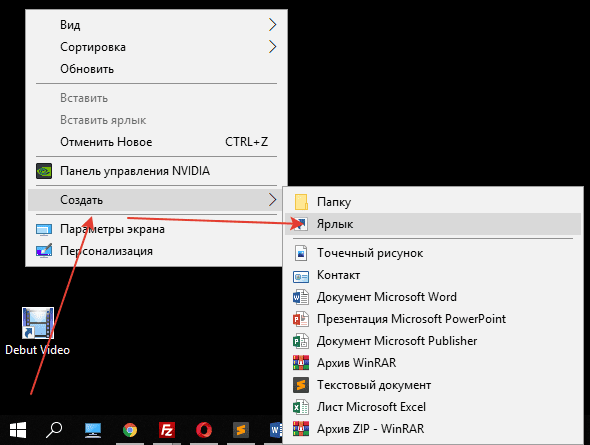590x445 pixels.
Task: Click the WinRAR icon beside Архив ZIP
Action: tap(301, 428)
